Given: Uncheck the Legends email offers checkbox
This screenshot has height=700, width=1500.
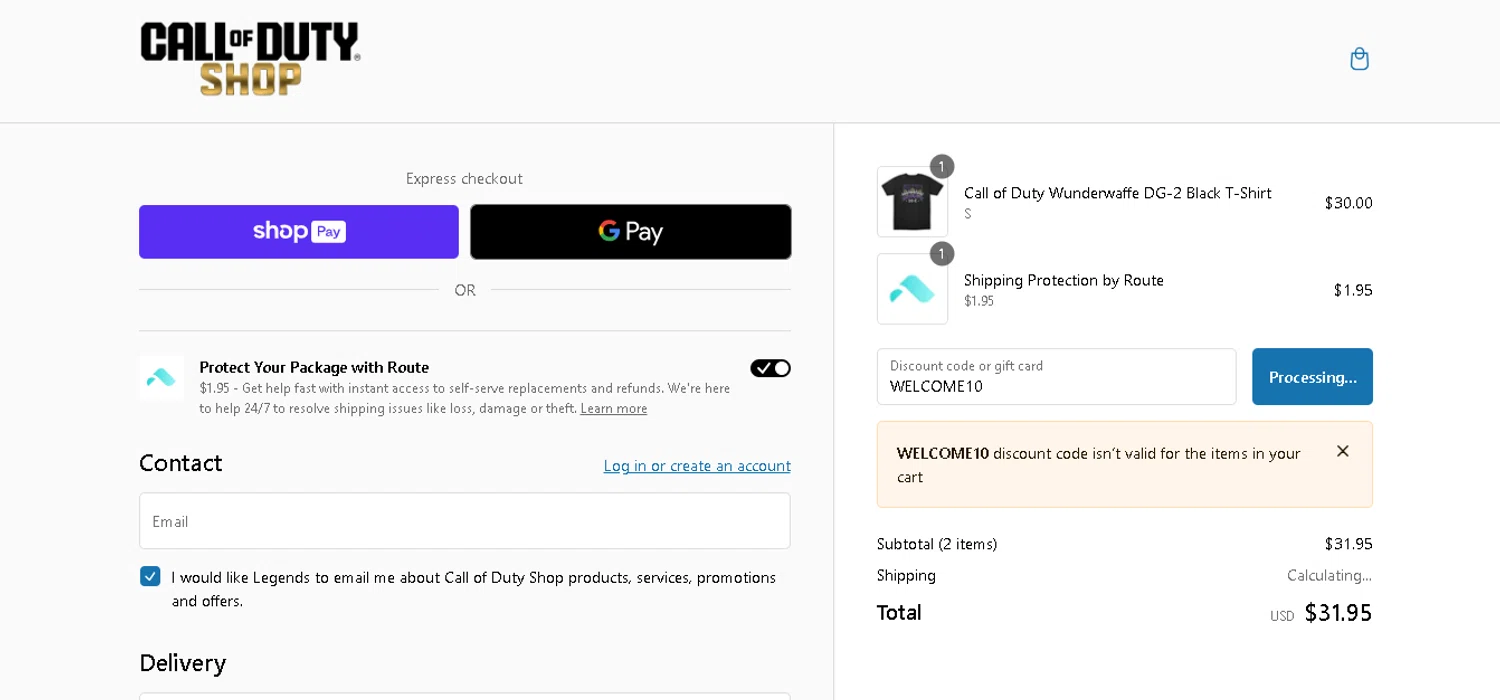Looking at the screenshot, I should pyautogui.click(x=150, y=576).
